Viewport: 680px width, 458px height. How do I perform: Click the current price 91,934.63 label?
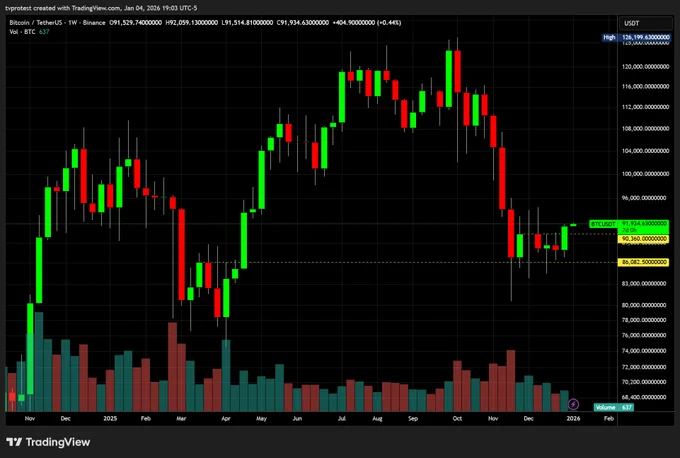[644, 223]
